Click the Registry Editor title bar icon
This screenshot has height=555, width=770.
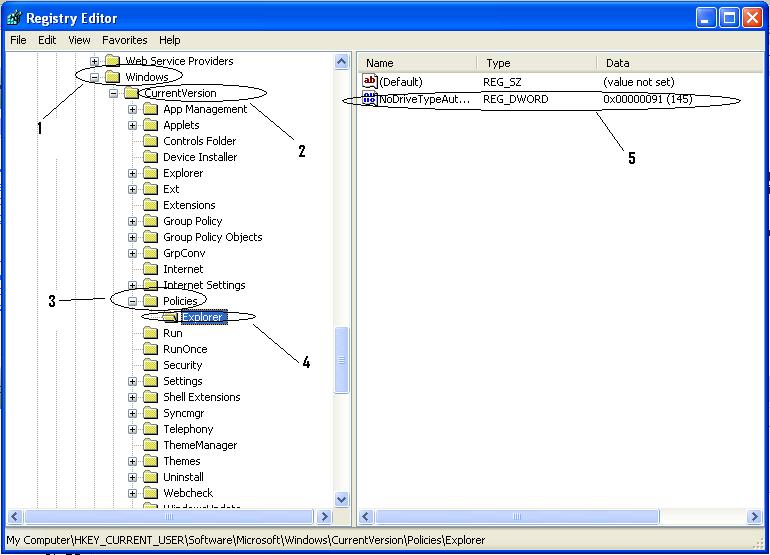click(14, 17)
